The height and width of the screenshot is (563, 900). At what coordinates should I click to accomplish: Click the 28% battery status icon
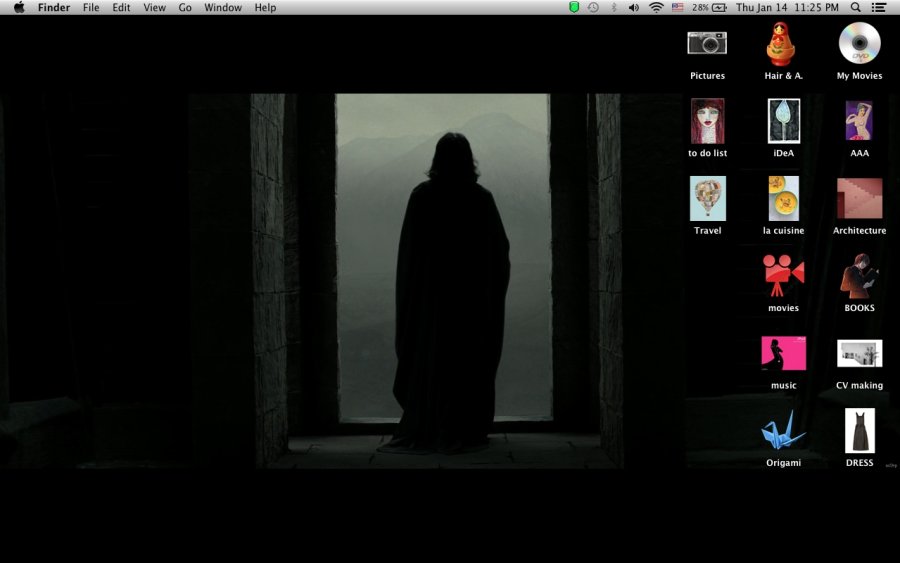pyautogui.click(x=709, y=7)
